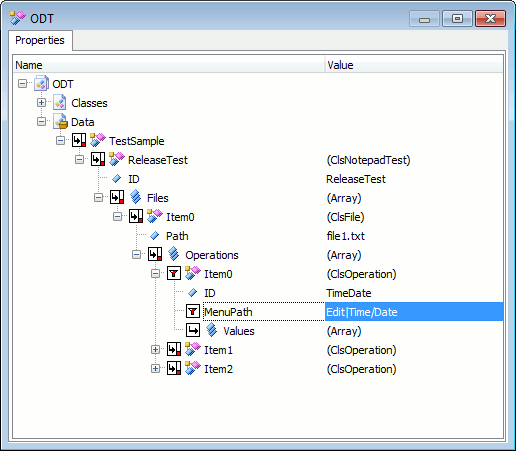Viewport: 516px width, 451px height.
Task: Expand the Item1 operation node
Action: tap(155, 350)
